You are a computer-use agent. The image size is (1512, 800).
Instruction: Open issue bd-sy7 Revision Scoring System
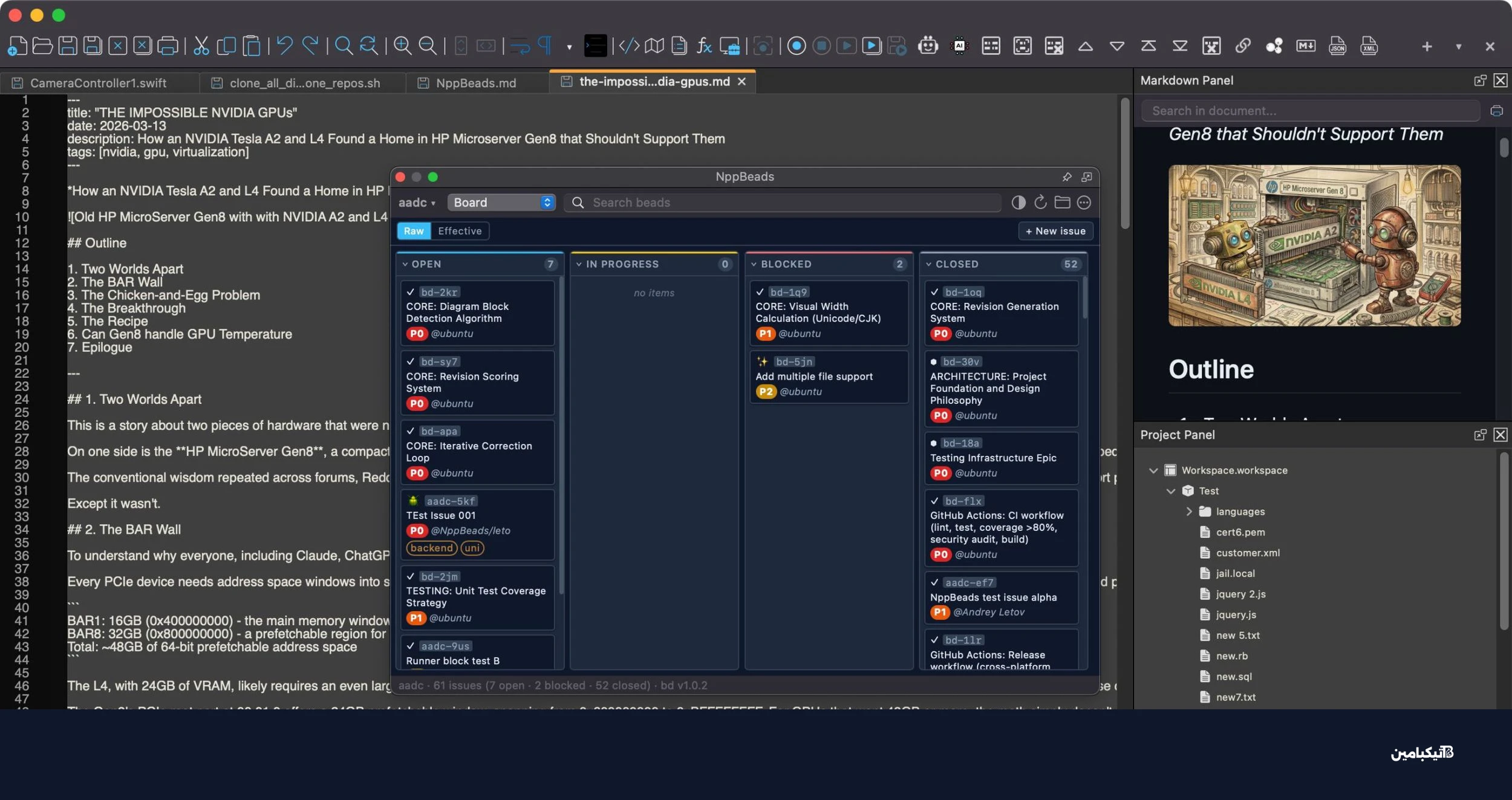pos(477,382)
